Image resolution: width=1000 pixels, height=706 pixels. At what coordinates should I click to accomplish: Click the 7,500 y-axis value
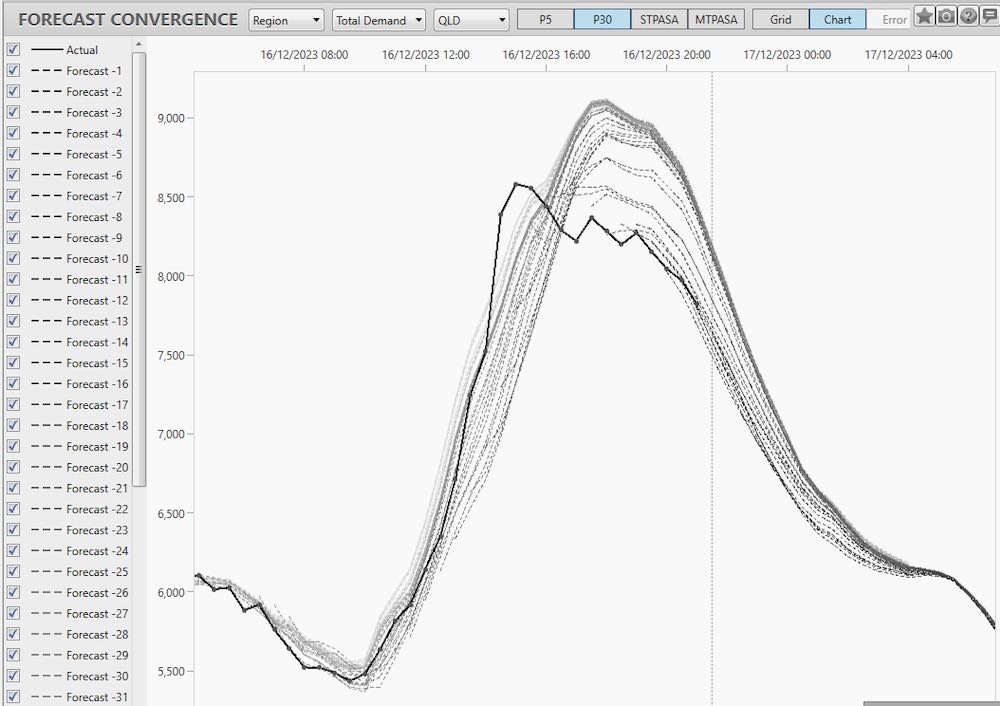171,355
